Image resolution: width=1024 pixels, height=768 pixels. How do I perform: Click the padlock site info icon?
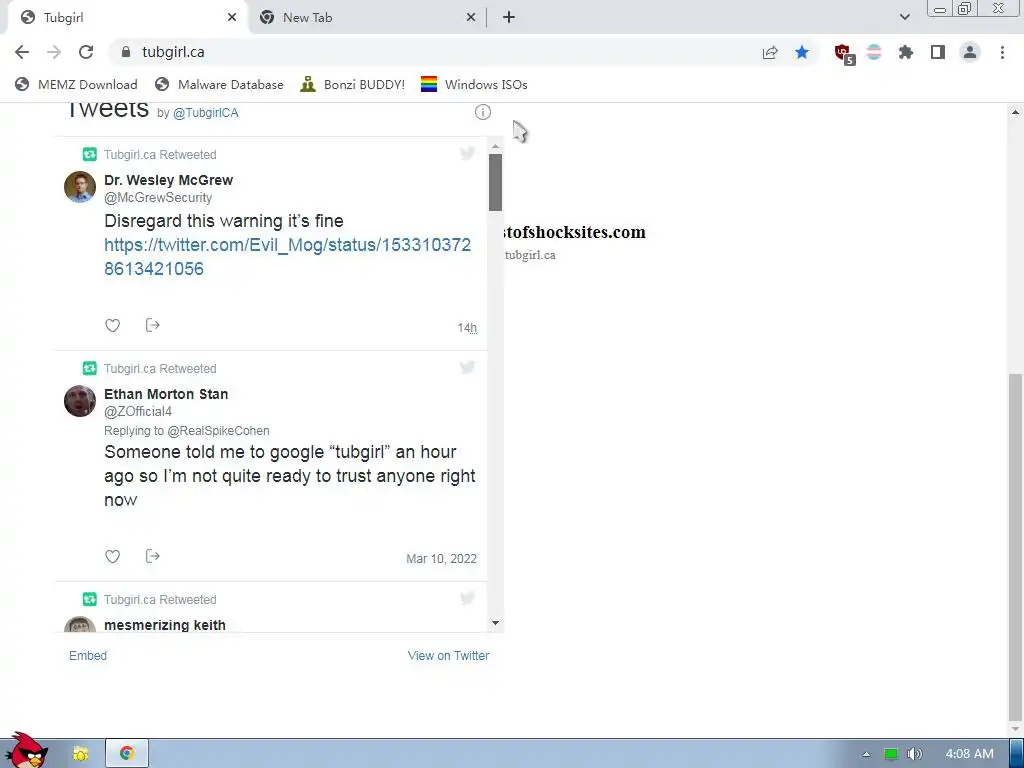coord(126,52)
